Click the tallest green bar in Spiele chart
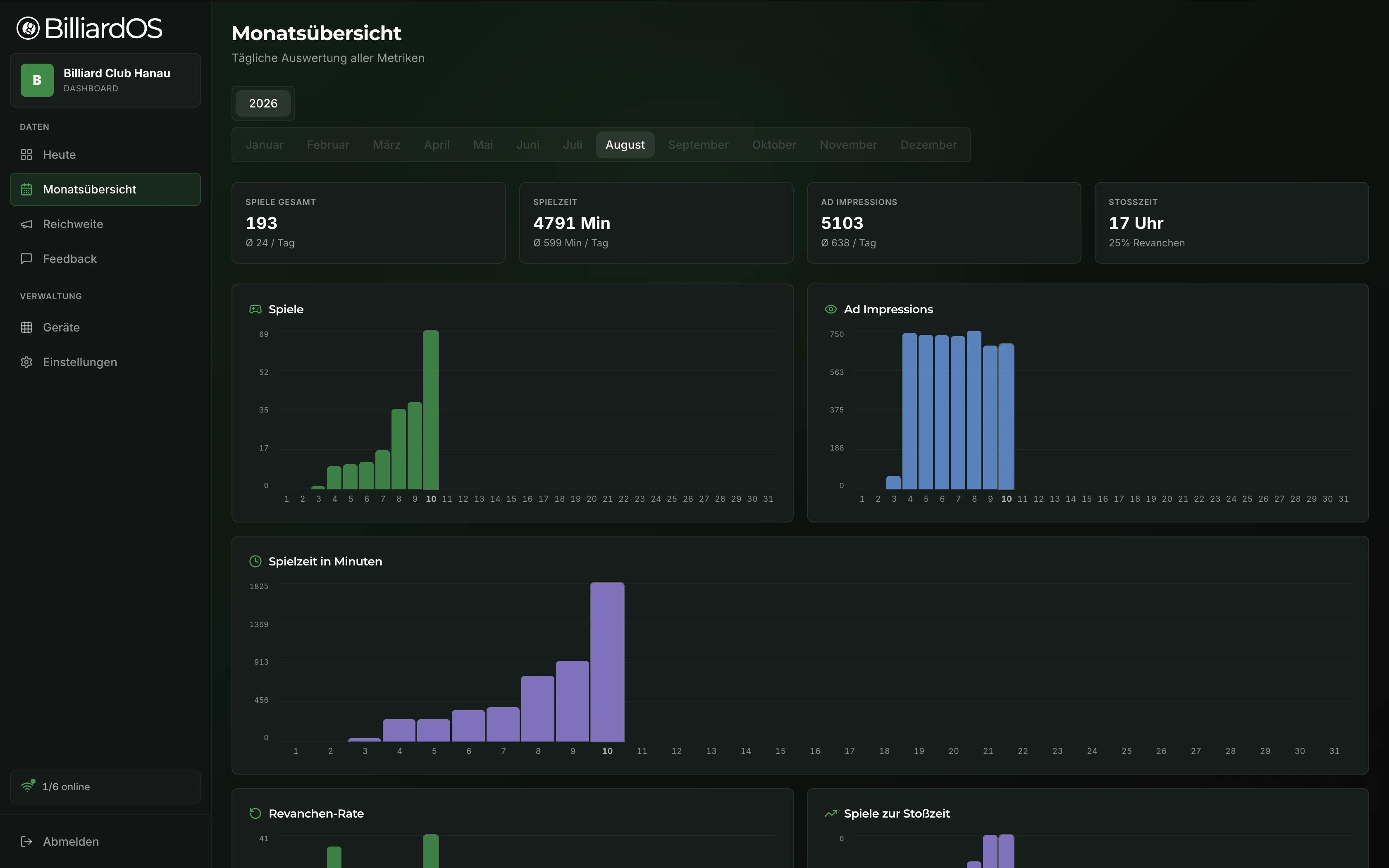The image size is (1389, 868). click(431, 410)
